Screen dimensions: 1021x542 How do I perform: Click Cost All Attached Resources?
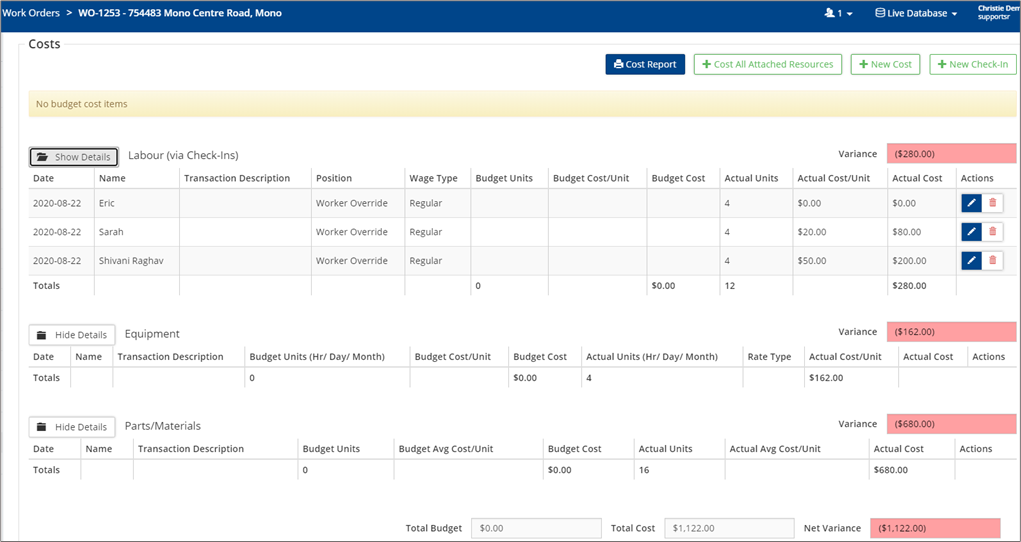767,64
